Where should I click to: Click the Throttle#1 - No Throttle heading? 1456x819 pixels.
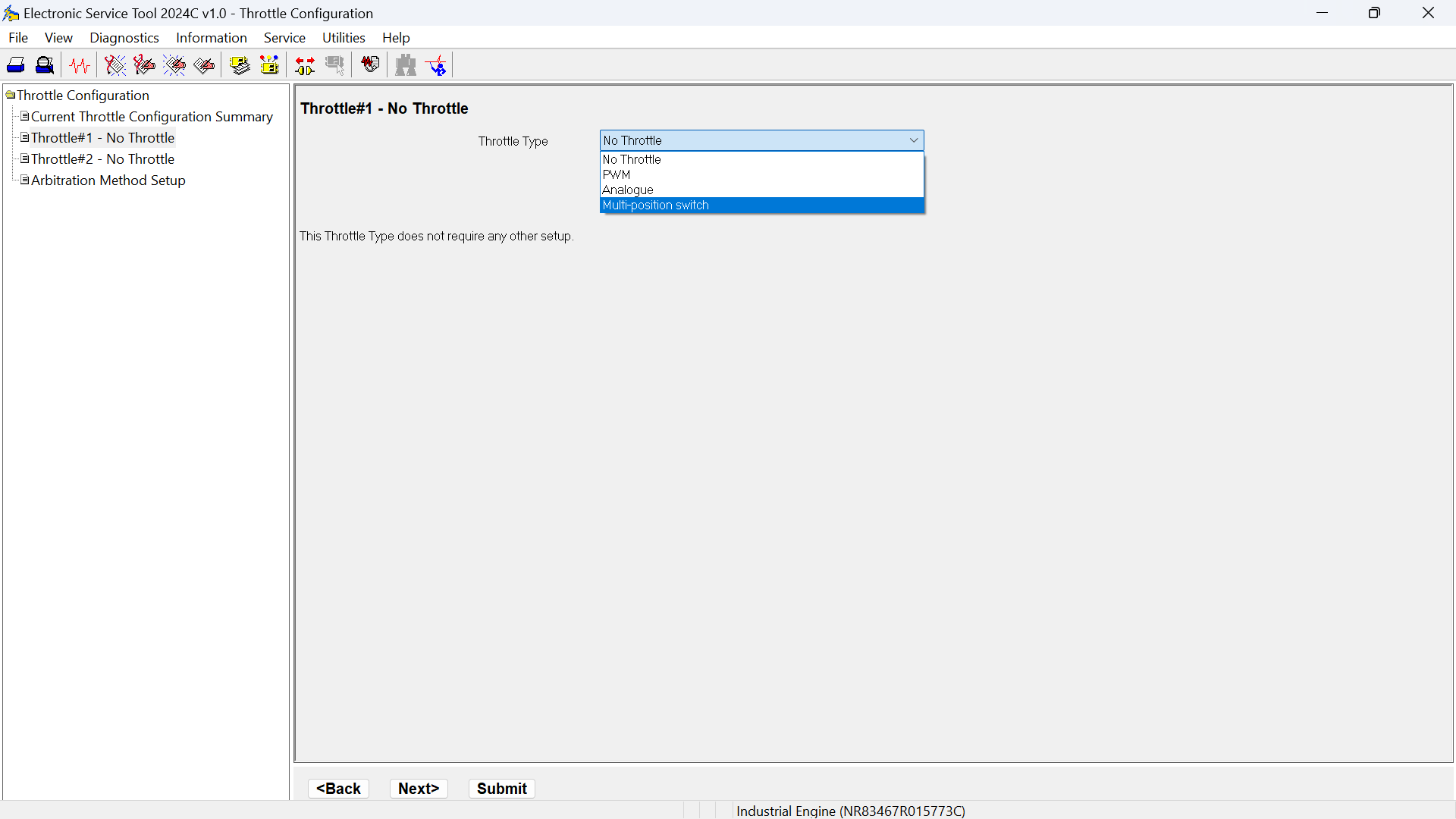(384, 108)
